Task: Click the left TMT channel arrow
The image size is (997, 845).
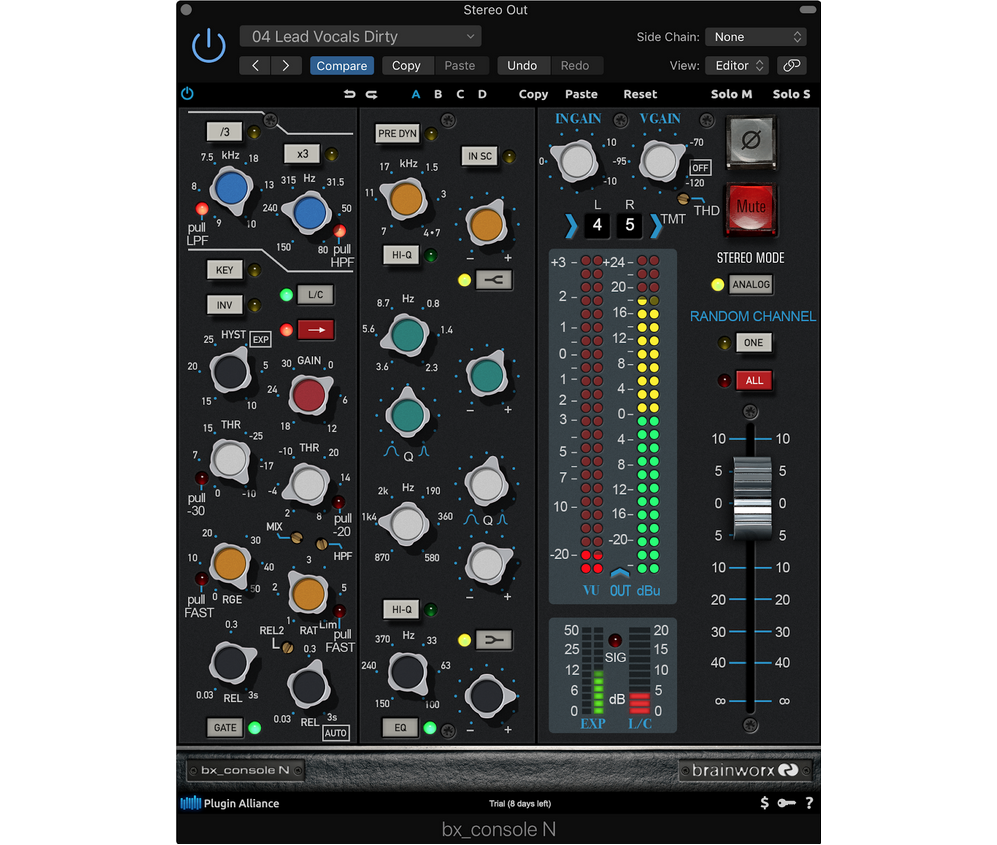Action: click(x=572, y=225)
